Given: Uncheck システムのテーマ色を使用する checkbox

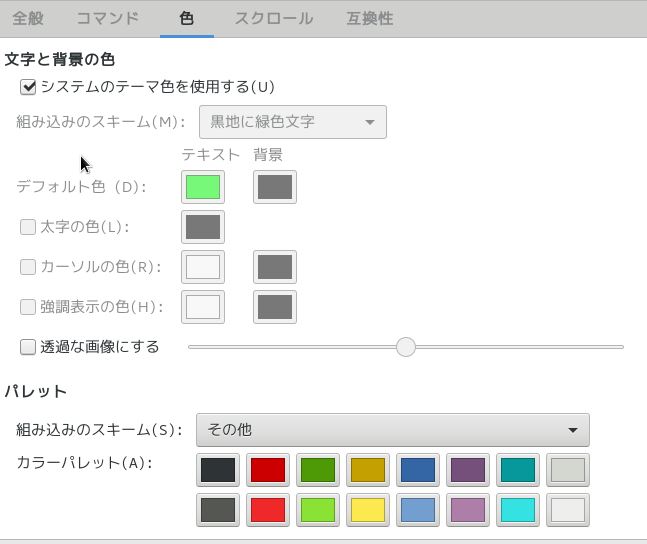Looking at the screenshot, I should click(28, 87).
